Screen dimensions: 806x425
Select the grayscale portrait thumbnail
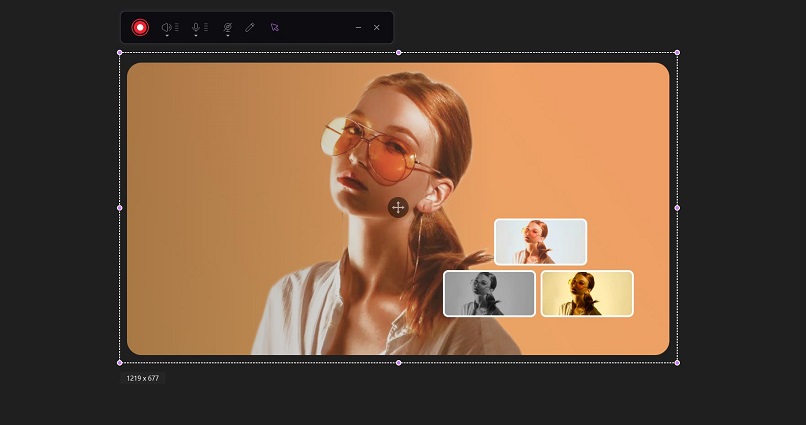point(489,293)
